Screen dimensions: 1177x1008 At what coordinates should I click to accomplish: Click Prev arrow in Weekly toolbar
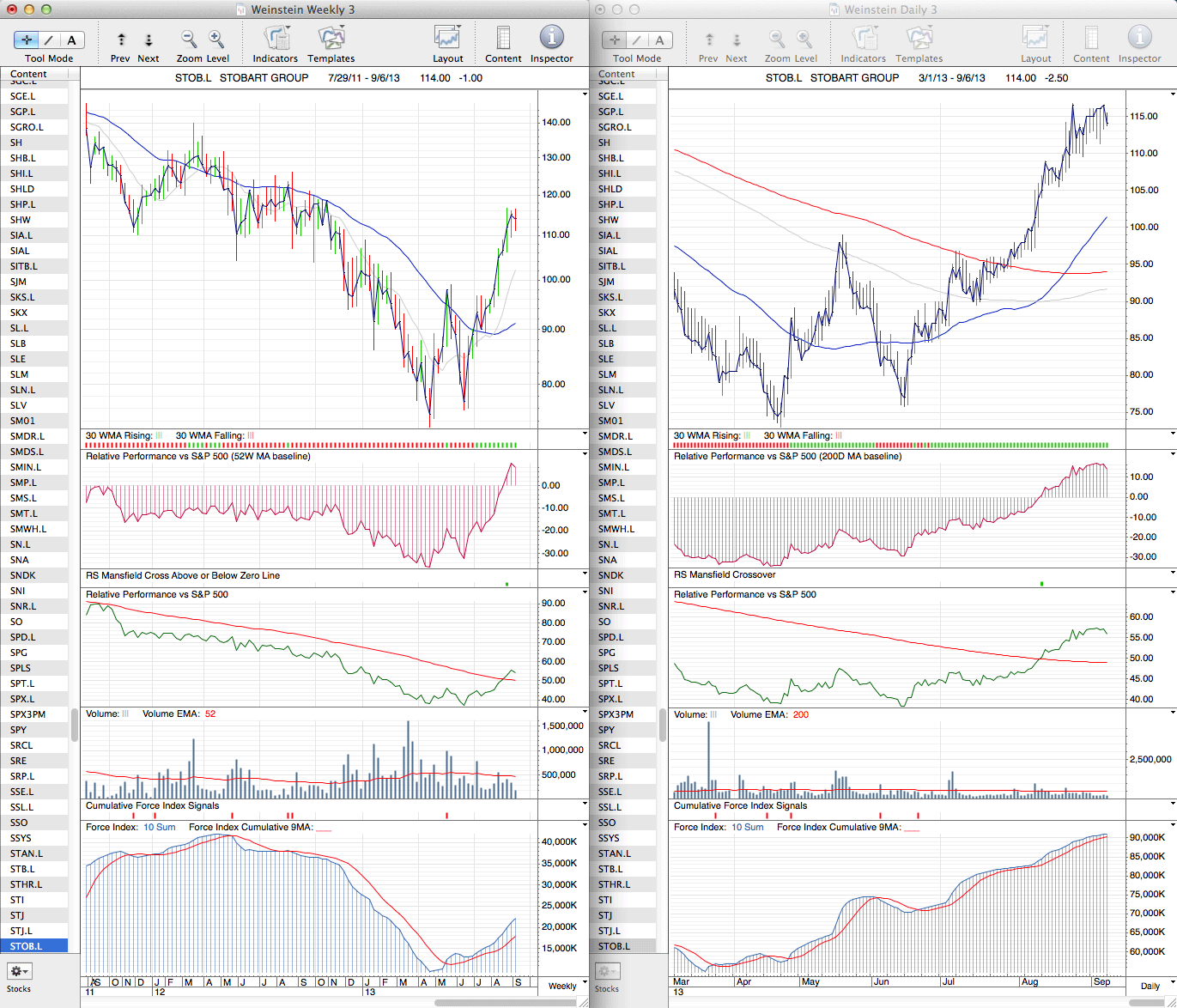pos(121,40)
